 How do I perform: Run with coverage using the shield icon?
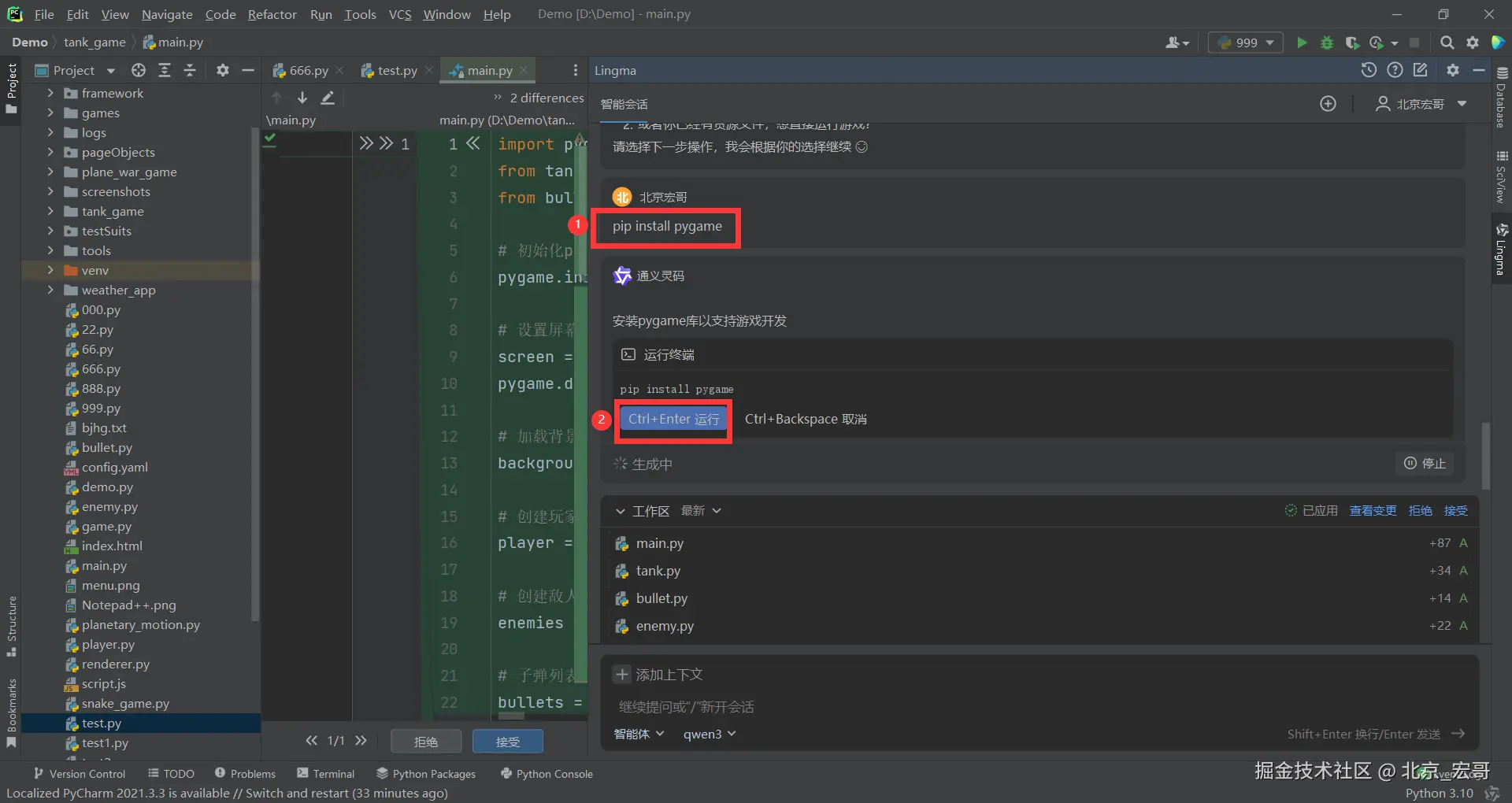pyautogui.click(x=1352, y=43)
